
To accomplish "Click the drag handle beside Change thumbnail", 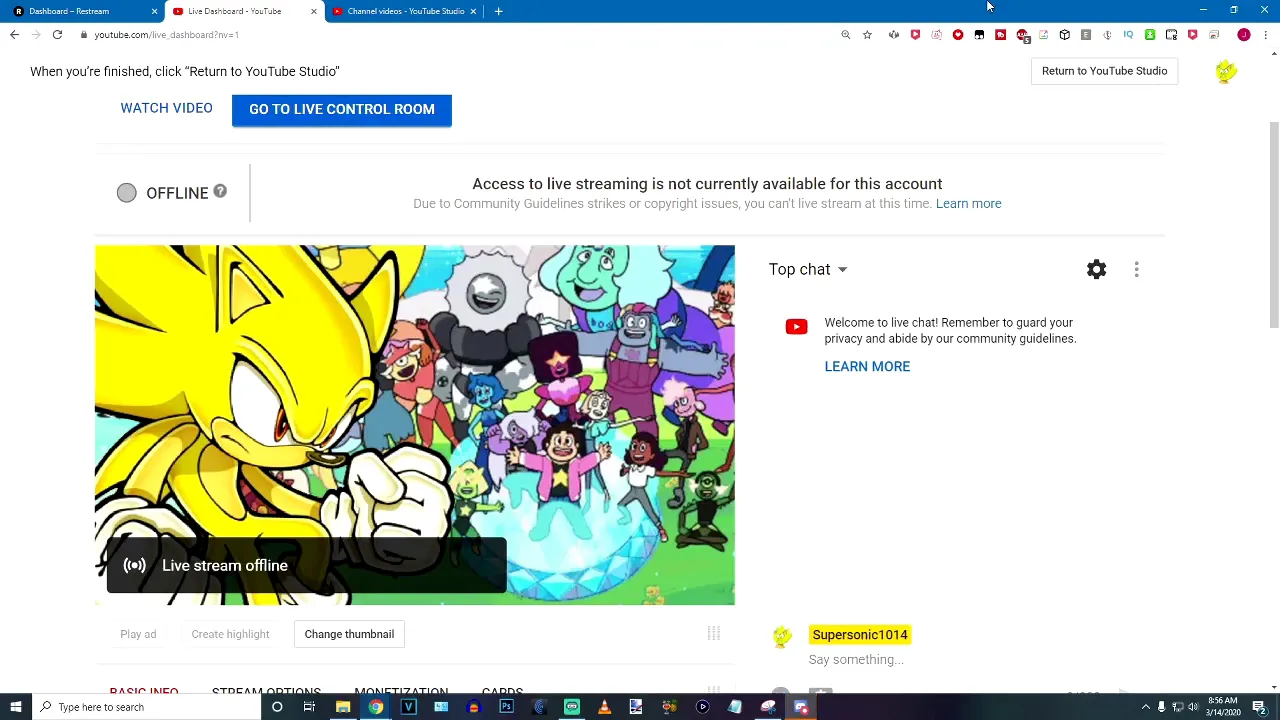I will coord(713,633).
